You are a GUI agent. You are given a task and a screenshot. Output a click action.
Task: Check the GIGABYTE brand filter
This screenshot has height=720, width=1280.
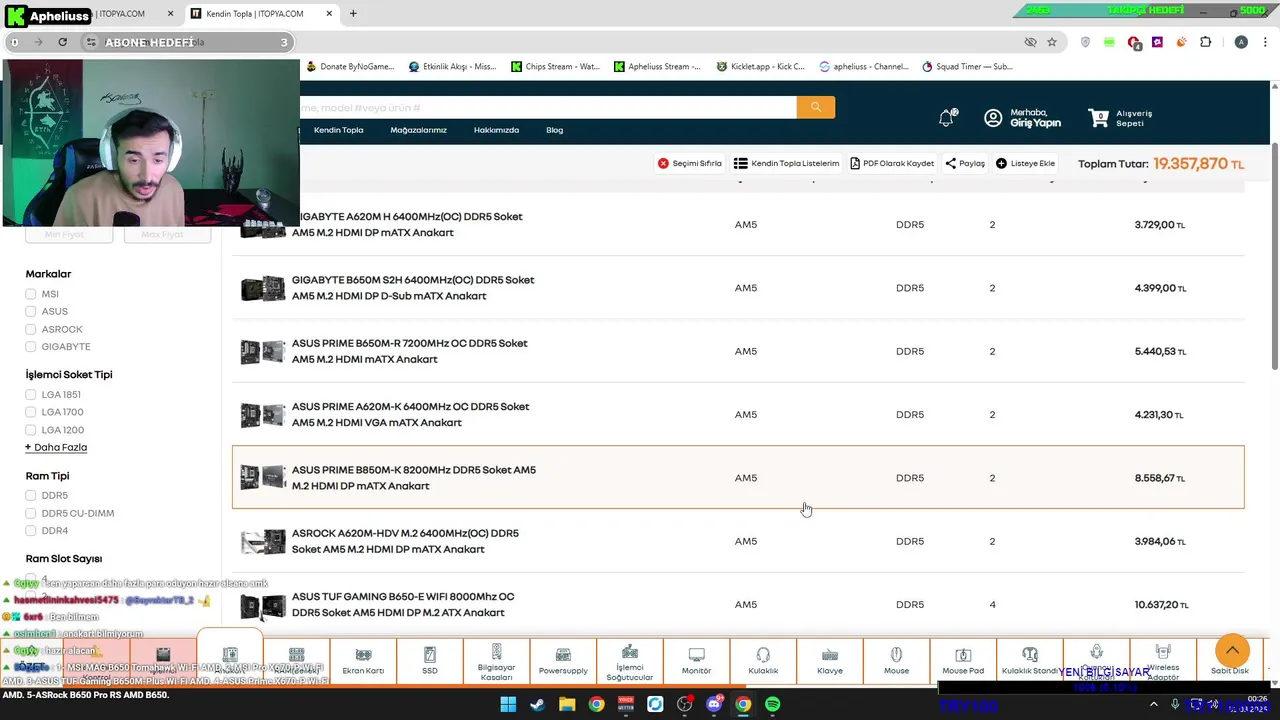click(x=31, y=346)
